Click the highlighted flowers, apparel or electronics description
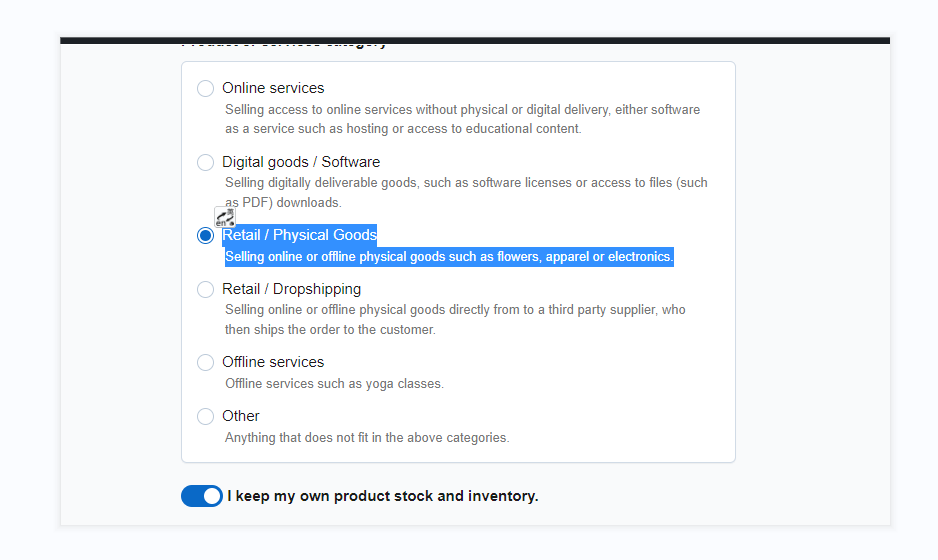 pos(449,257)
